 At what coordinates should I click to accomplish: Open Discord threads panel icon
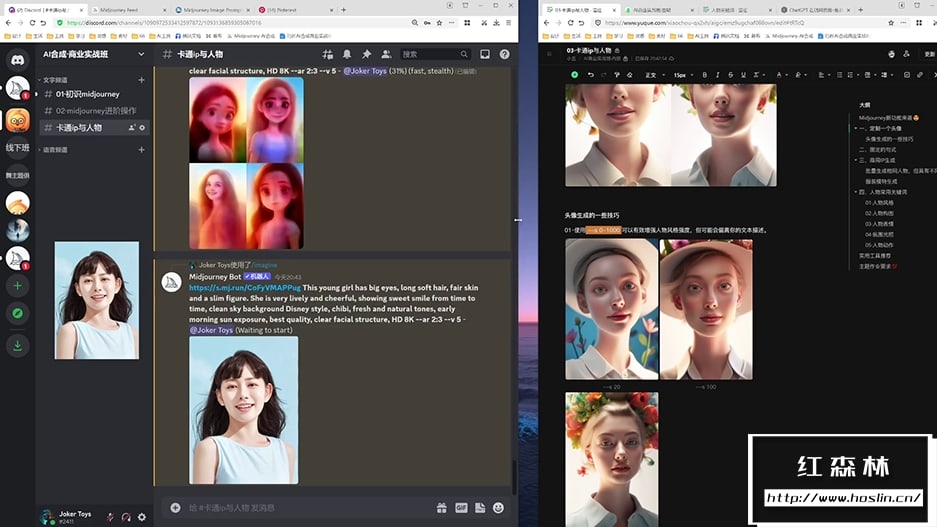pos(328,54)
